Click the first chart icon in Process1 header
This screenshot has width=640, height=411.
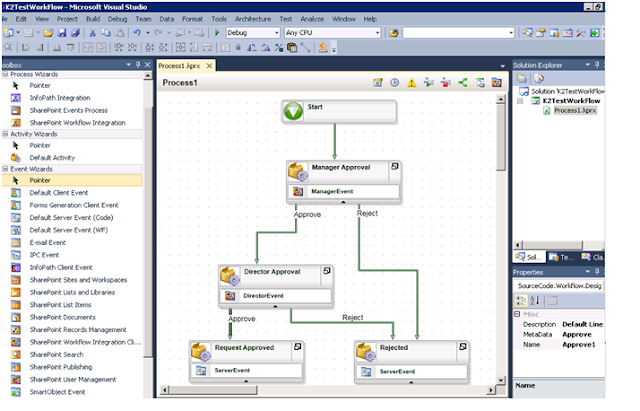tap(378, 83)
